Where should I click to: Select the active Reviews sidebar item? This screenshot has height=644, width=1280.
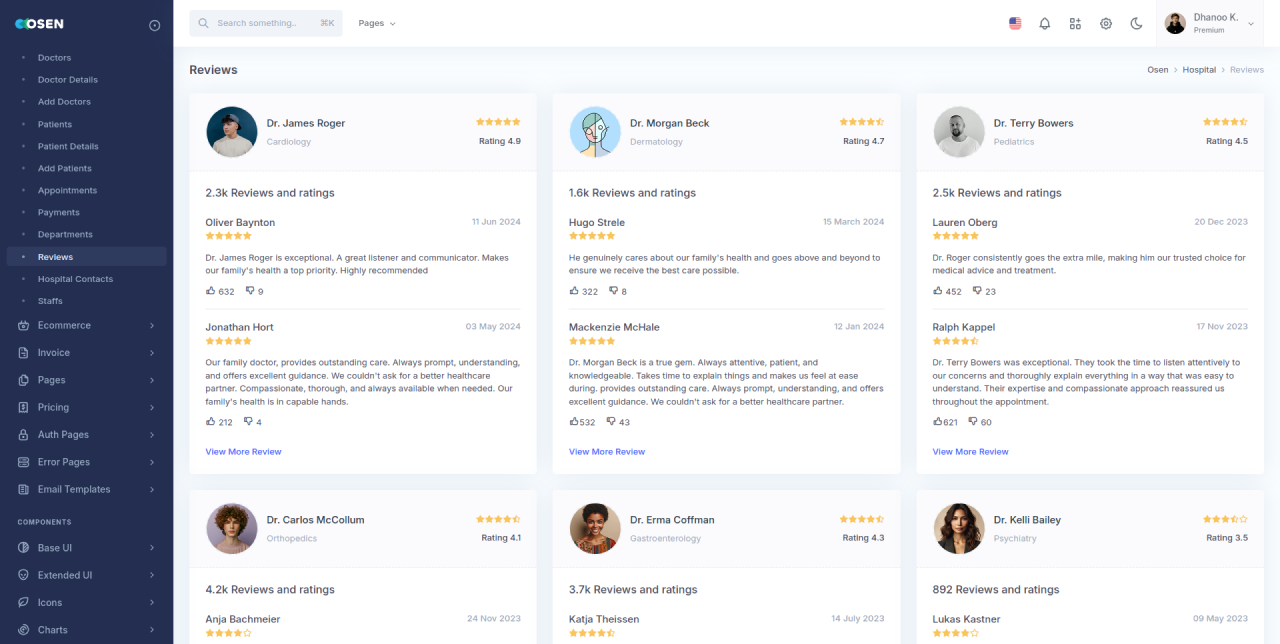click(86, 257)
